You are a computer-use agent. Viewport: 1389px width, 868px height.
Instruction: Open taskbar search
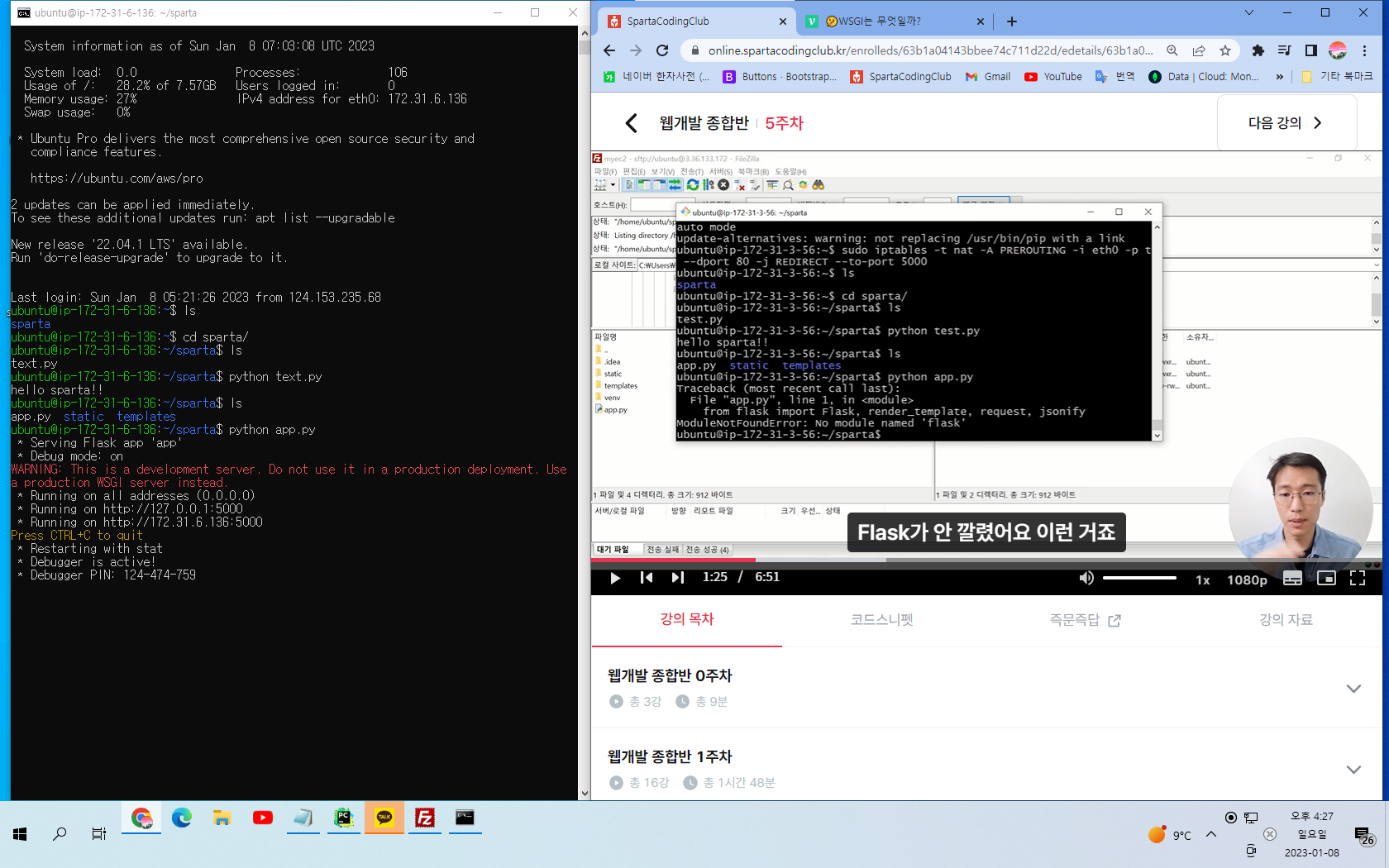coord(60,834)
